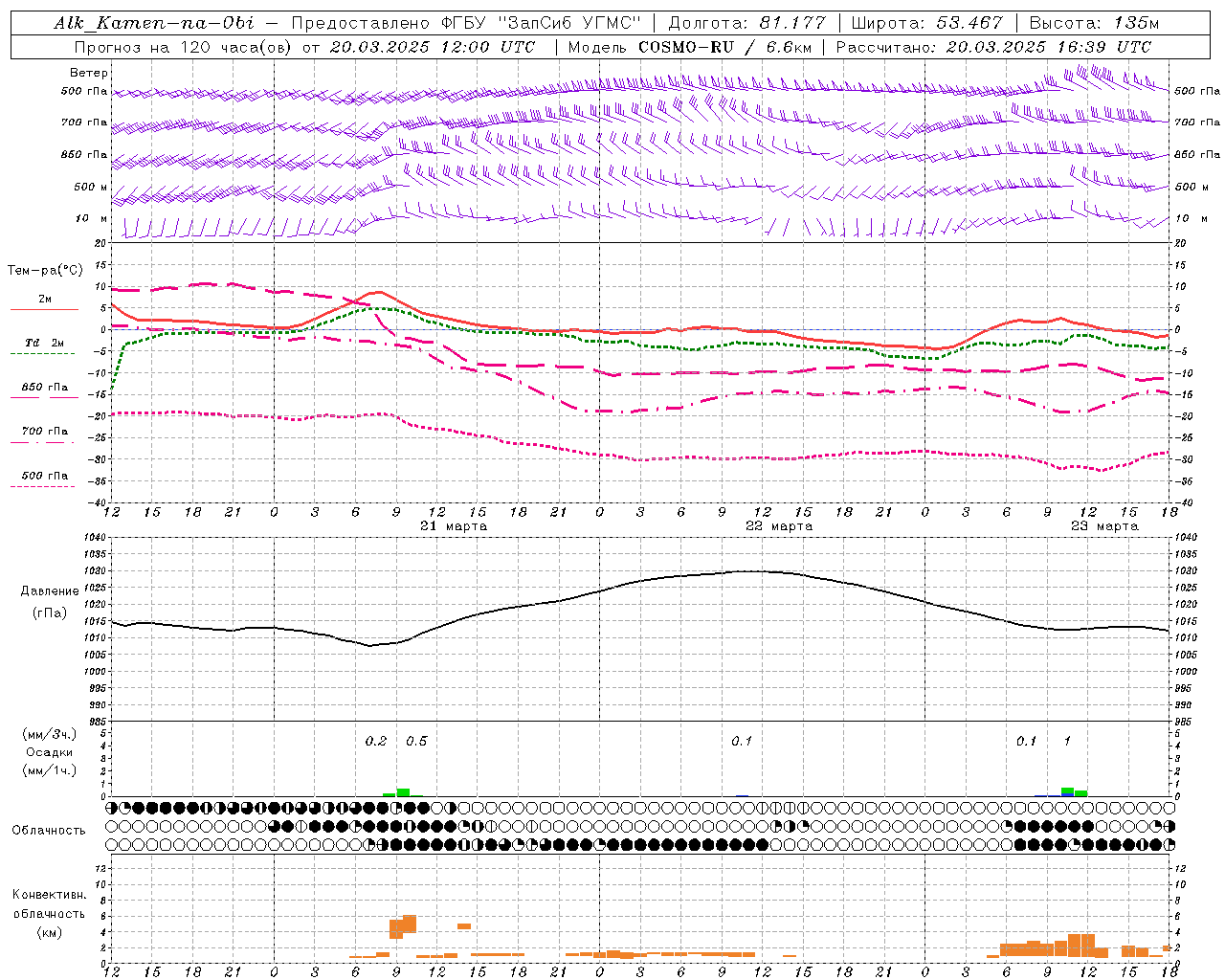This screenshot has height=980, width=1225.
Task: Select the 'Долгота: 81.177' header text
Action: (747, 23)
